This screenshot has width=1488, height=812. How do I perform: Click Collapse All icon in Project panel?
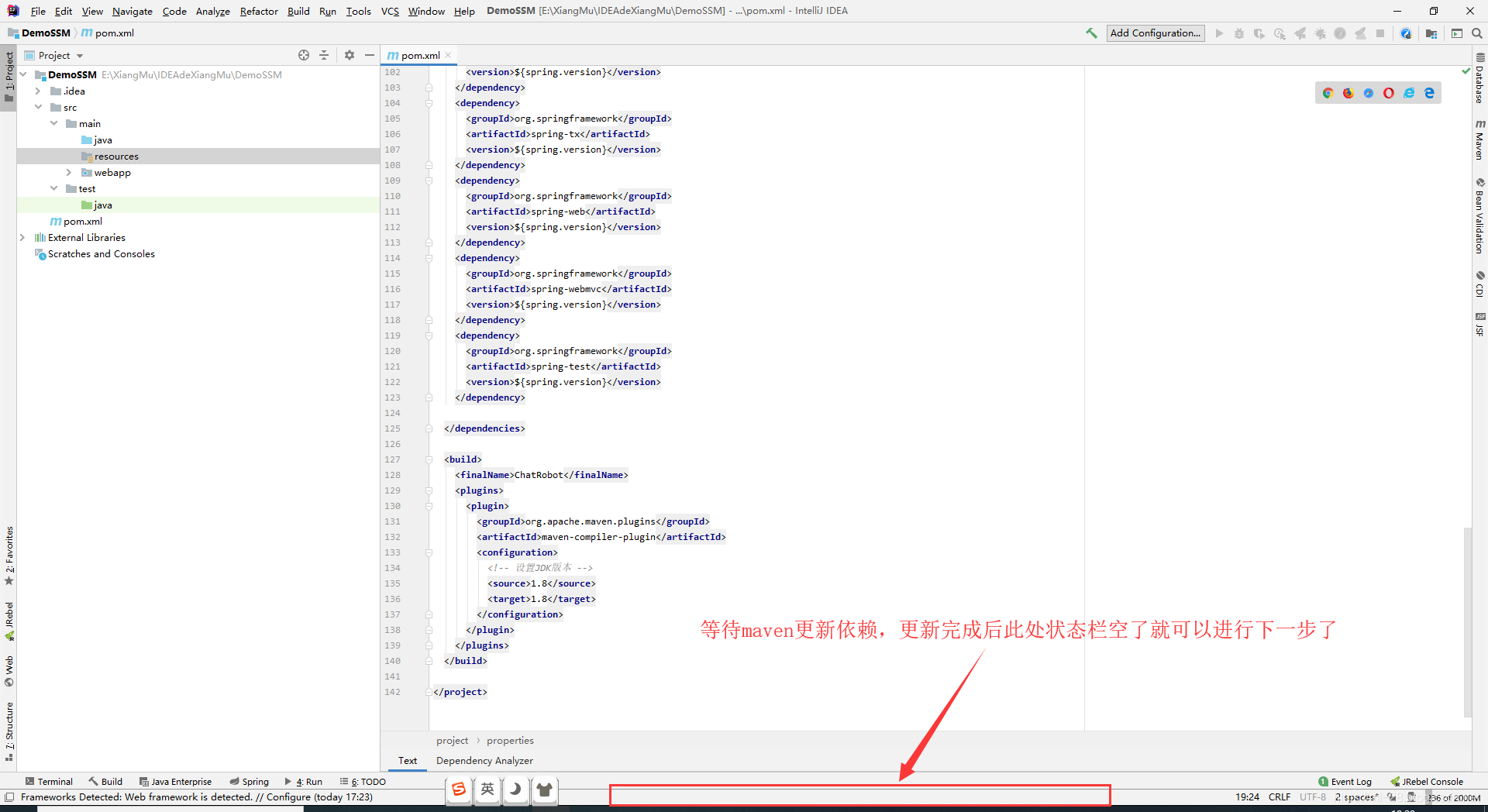pos(324,55)
